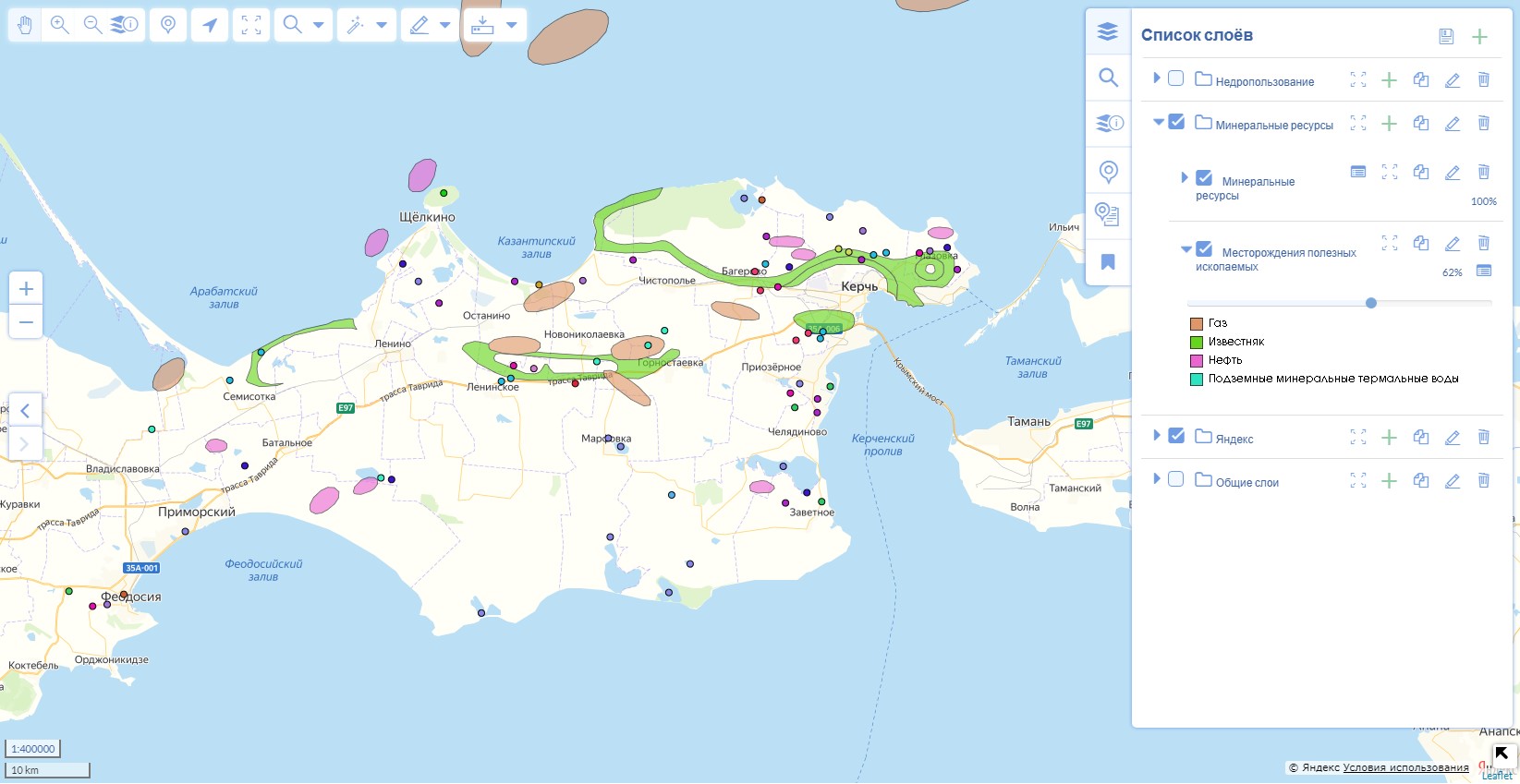Zoom in with the map plus button
Viewport: 1520px width, 784px height.
[26, 288]
